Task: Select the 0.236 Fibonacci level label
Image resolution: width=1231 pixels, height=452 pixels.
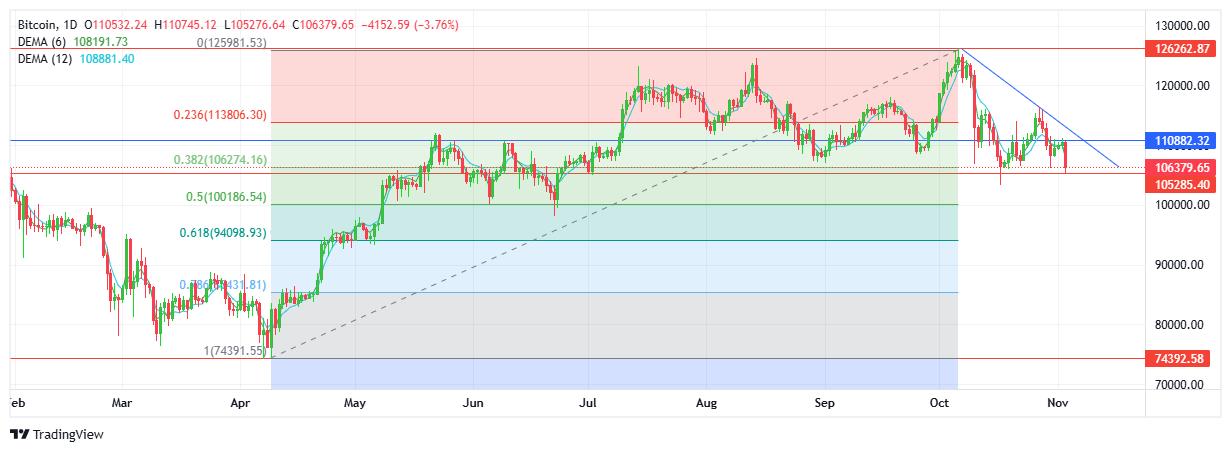Action: tap(220, 115)
